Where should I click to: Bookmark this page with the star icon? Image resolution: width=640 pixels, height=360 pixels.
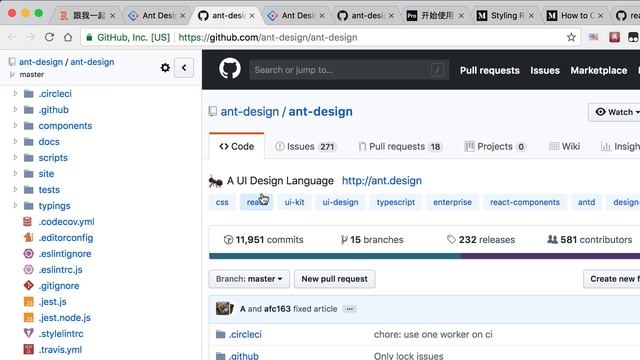pos(571,37)
